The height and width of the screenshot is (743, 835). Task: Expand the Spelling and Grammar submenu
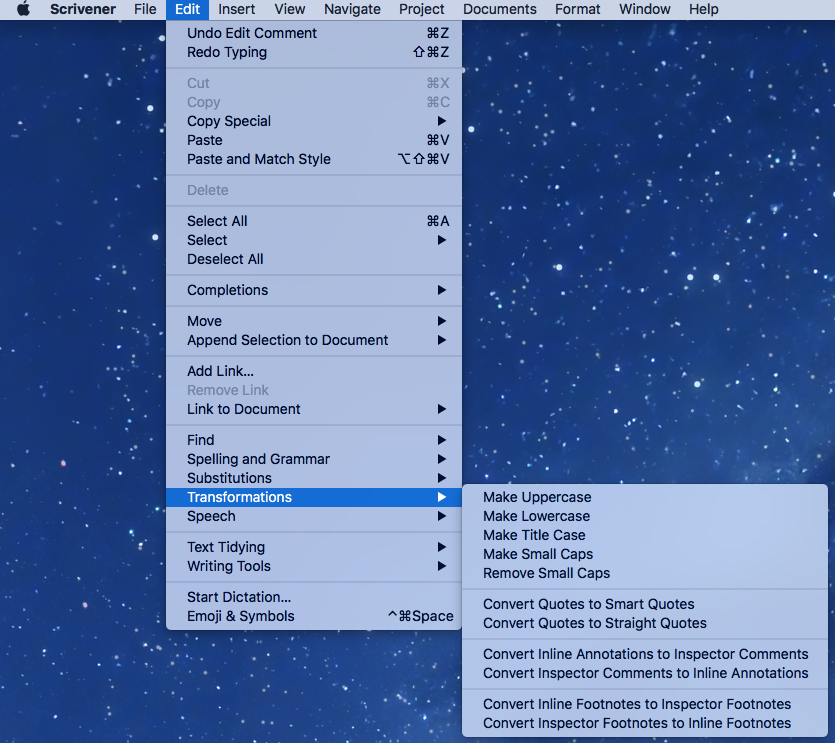click(314, 459)
